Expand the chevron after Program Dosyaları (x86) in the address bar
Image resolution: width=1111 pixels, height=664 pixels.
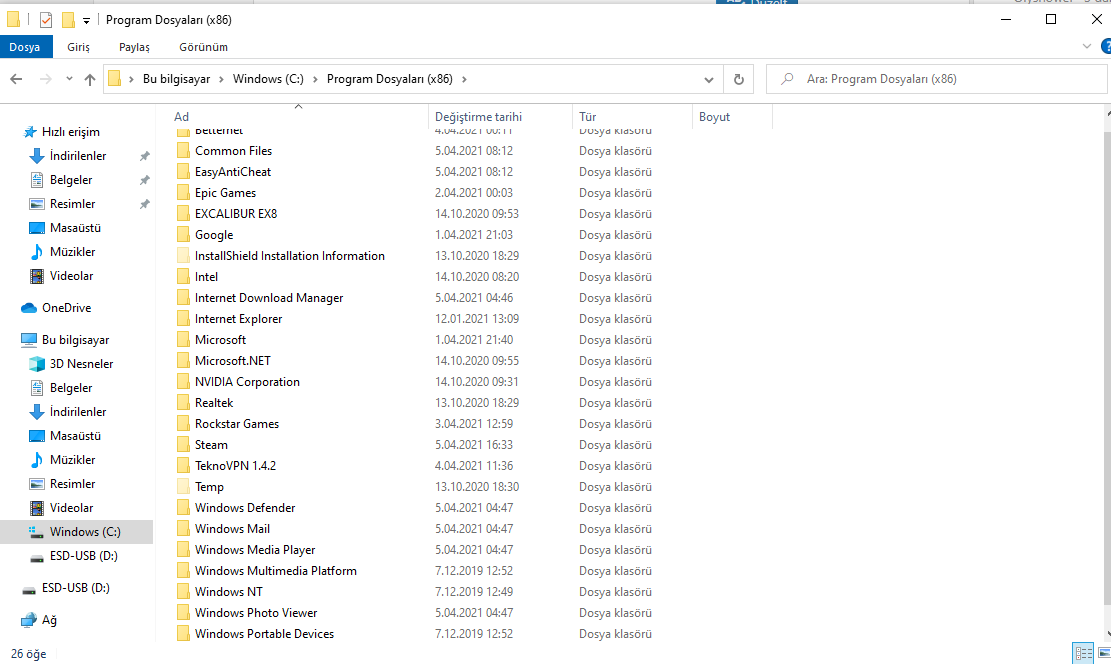click(464, 79)
